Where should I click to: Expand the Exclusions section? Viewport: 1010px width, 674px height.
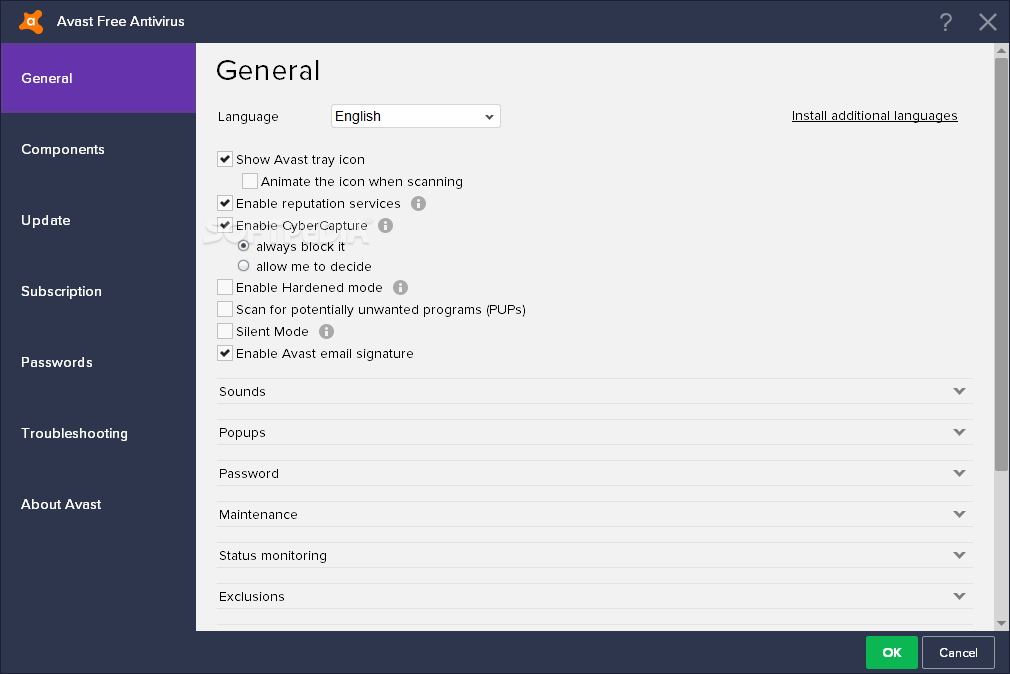(x=595, y=596)
